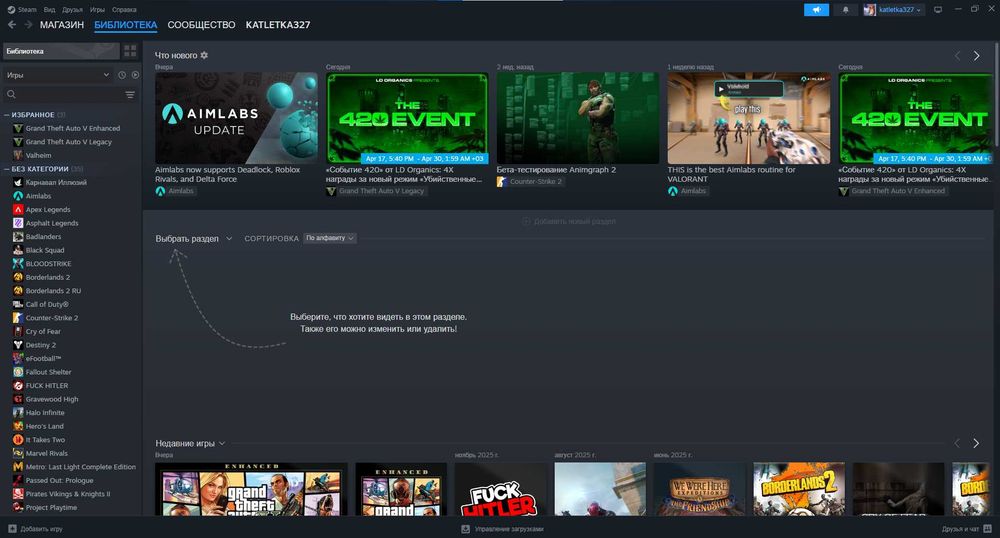Viewport: 1000px width, 538px height.
Task: Click Добавить игру text
Action: 41,529
